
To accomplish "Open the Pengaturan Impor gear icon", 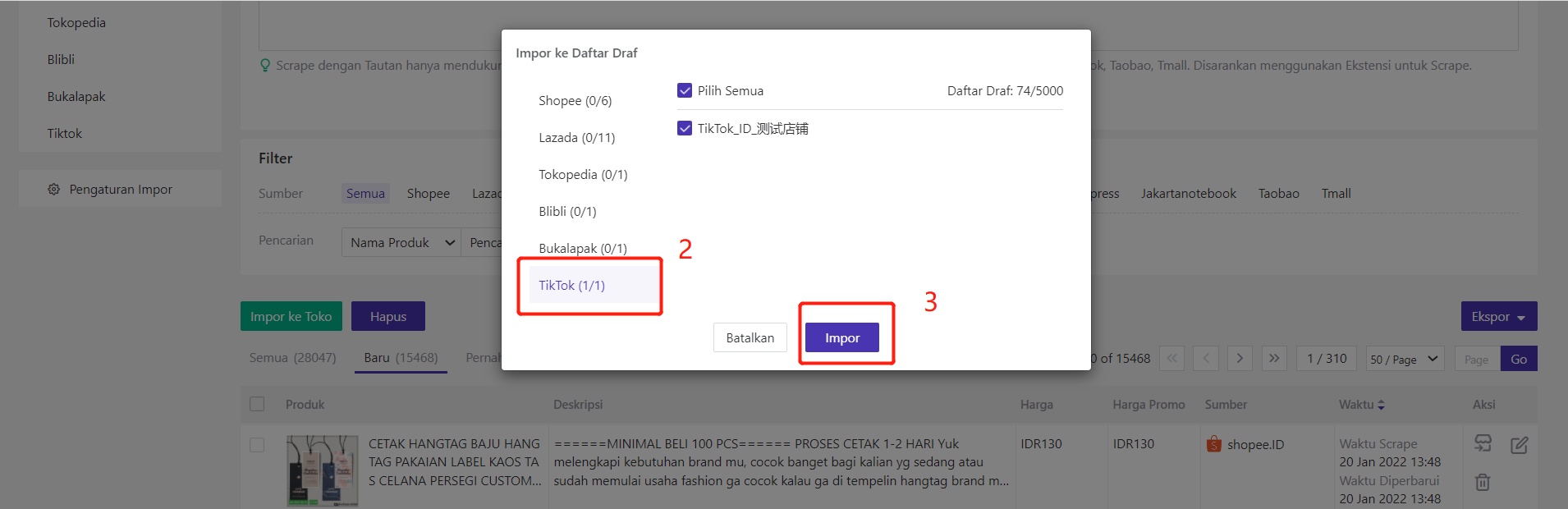I will coord(53,190).
